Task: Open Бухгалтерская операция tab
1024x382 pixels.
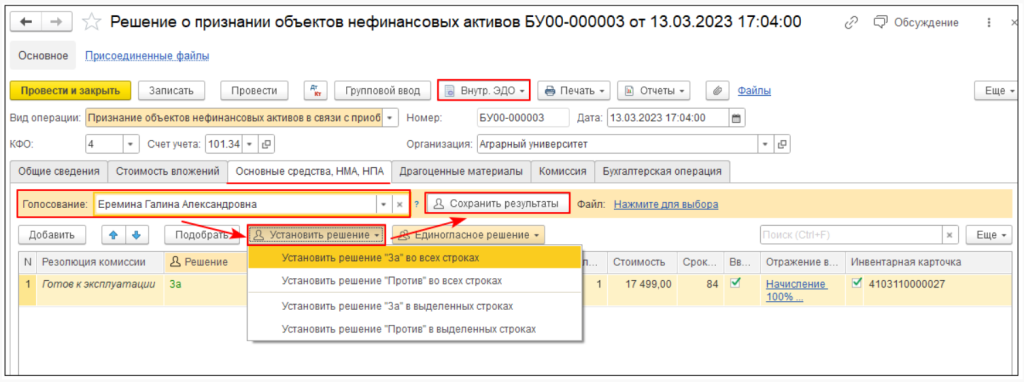Action: click(x=662, y=172)
